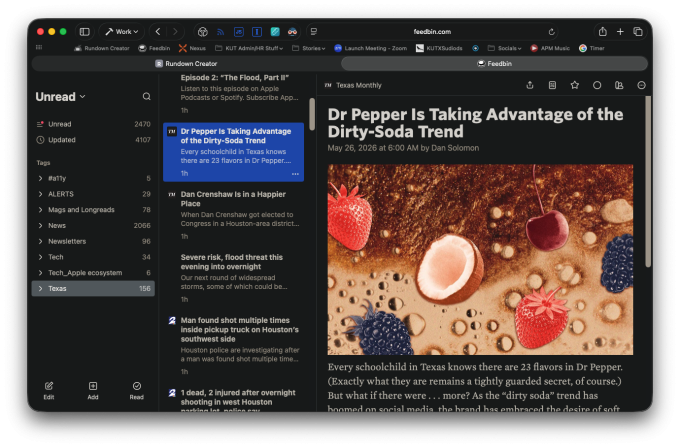Open Episode 2: The Flood, Part II entry
Image resolution: width=680 pixels, height=448 pixels.
pyautogui.click(x=233, y=95)
